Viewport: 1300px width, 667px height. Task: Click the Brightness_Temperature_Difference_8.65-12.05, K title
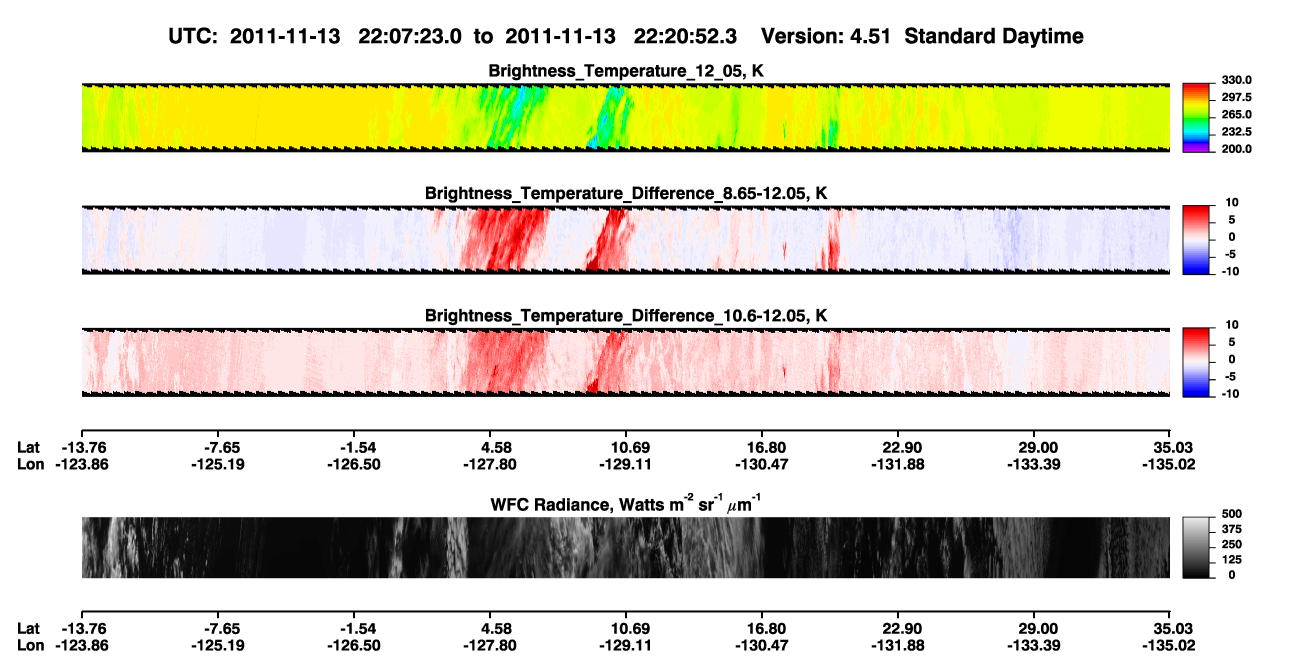pyautogui.click(x=626, y=193)
